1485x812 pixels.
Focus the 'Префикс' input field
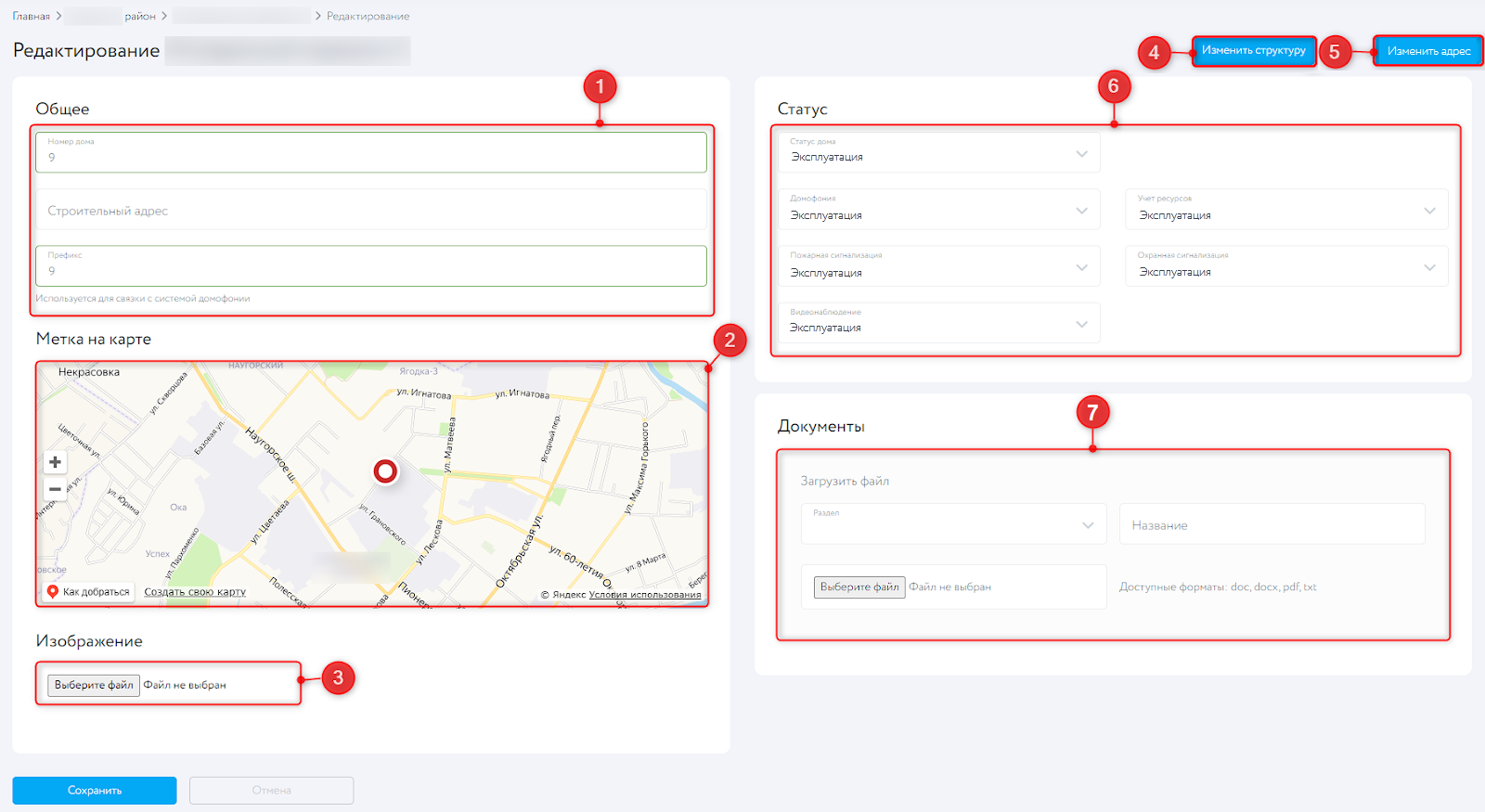(x=371, y=266)
